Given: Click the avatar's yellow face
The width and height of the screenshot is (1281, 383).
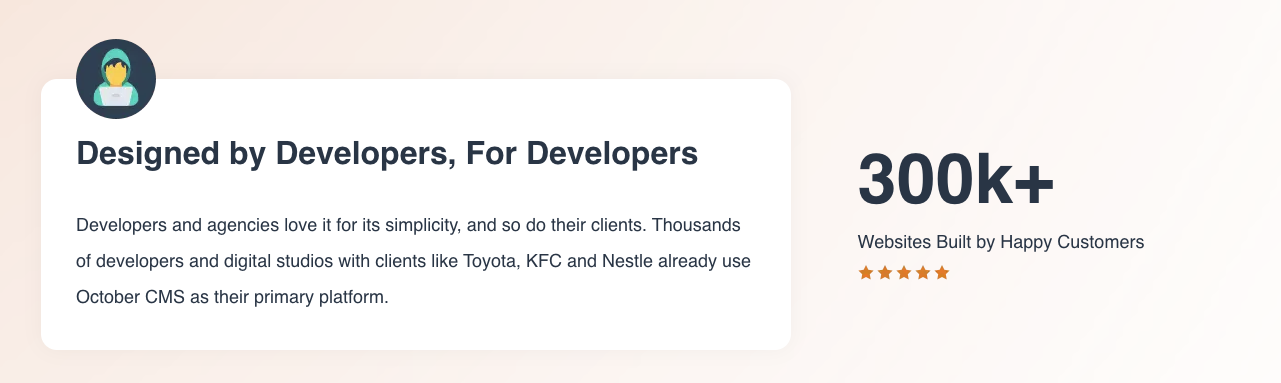Looking at the screenshot, I should (117, 73).
